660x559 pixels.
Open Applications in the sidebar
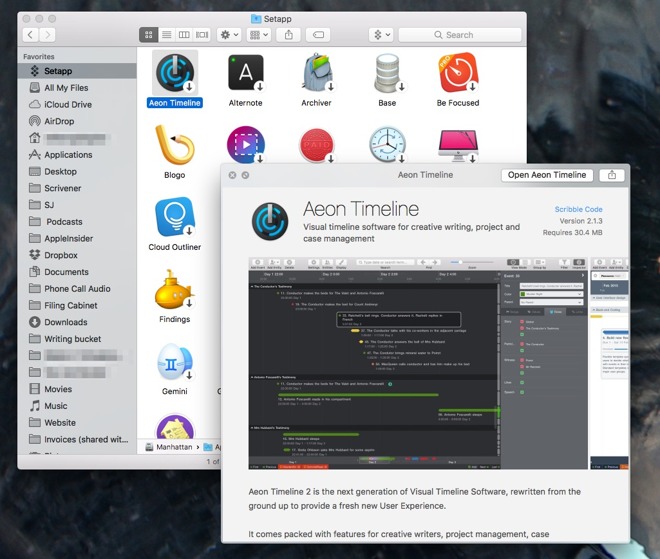[77, 155]
